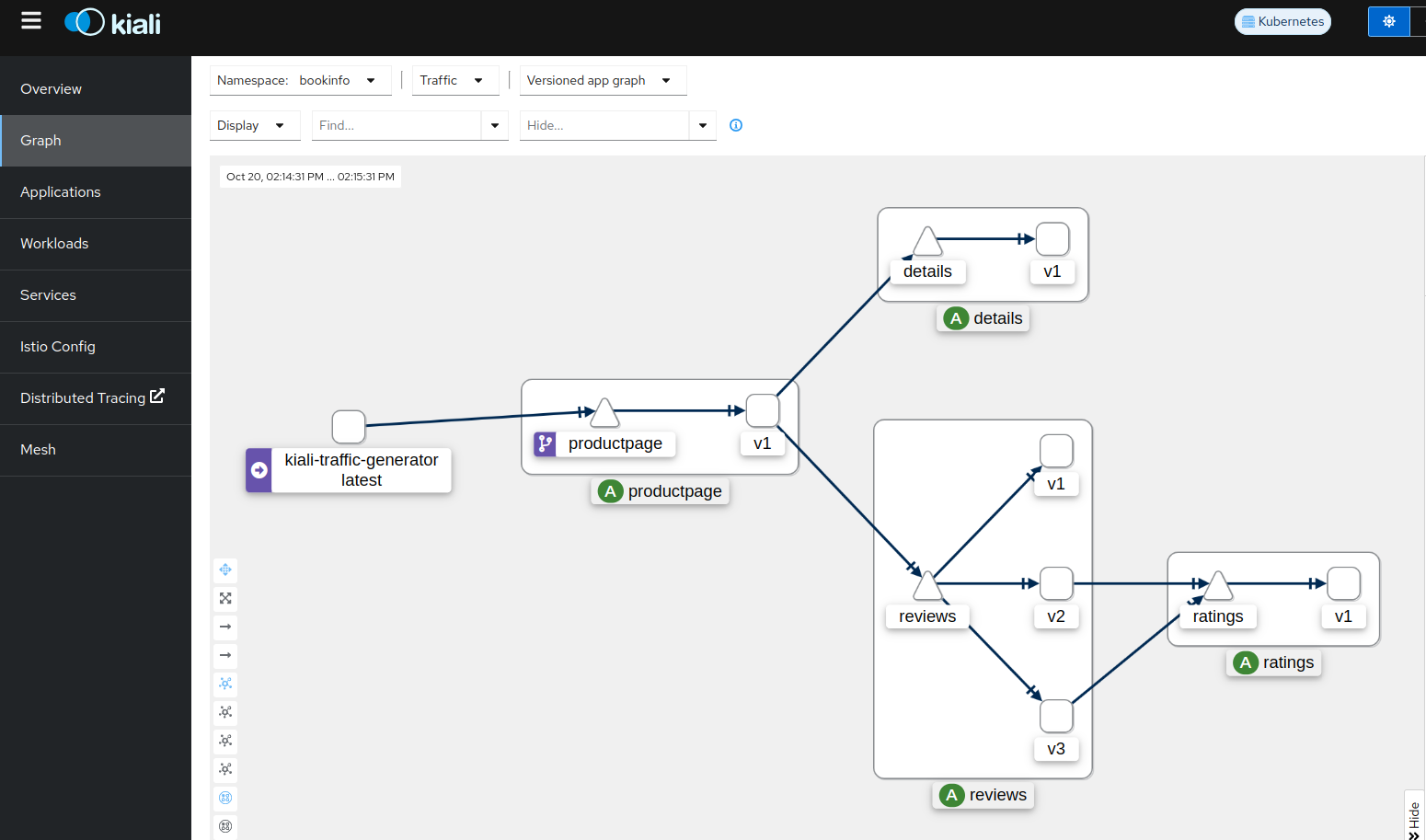Viewport: 1426px width, 840px height.
Task: Navigate to Istio Config section
Action: (57, 346)
